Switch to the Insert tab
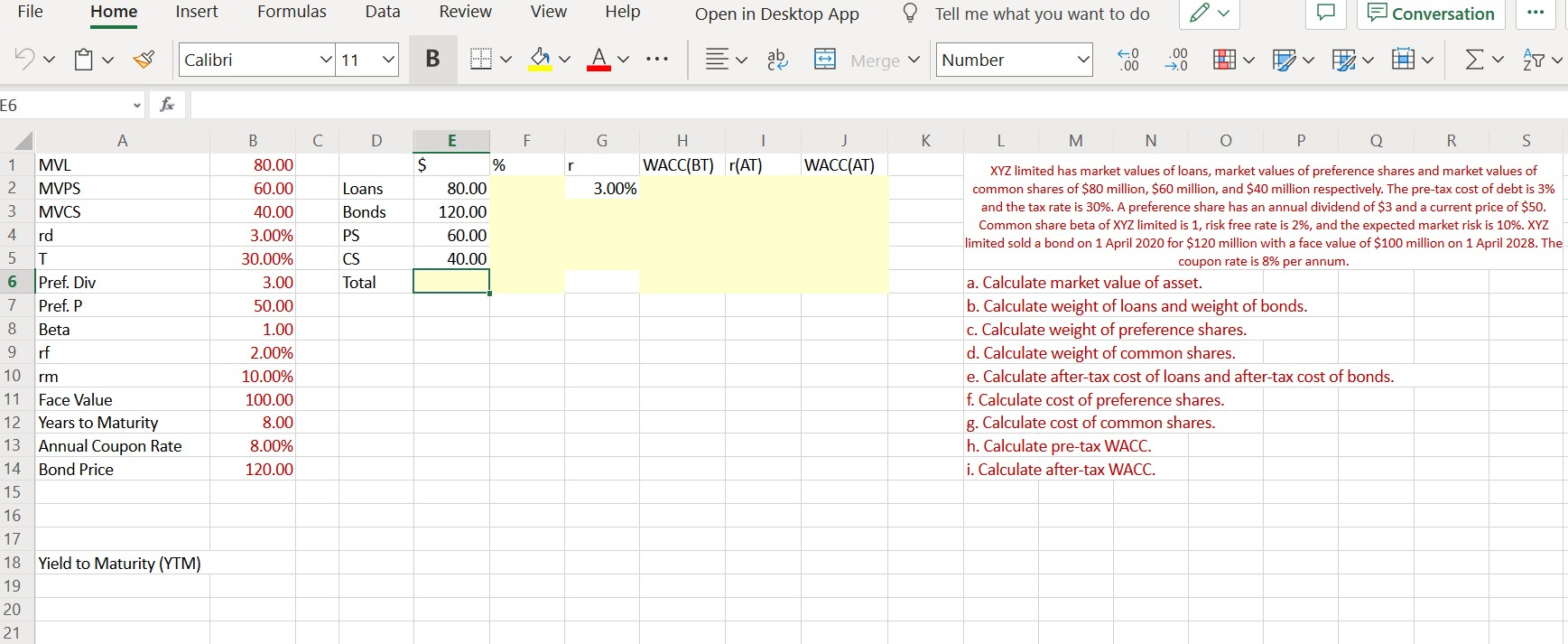The height and width of the screenshot is (644, 1568). pos(197,12)
